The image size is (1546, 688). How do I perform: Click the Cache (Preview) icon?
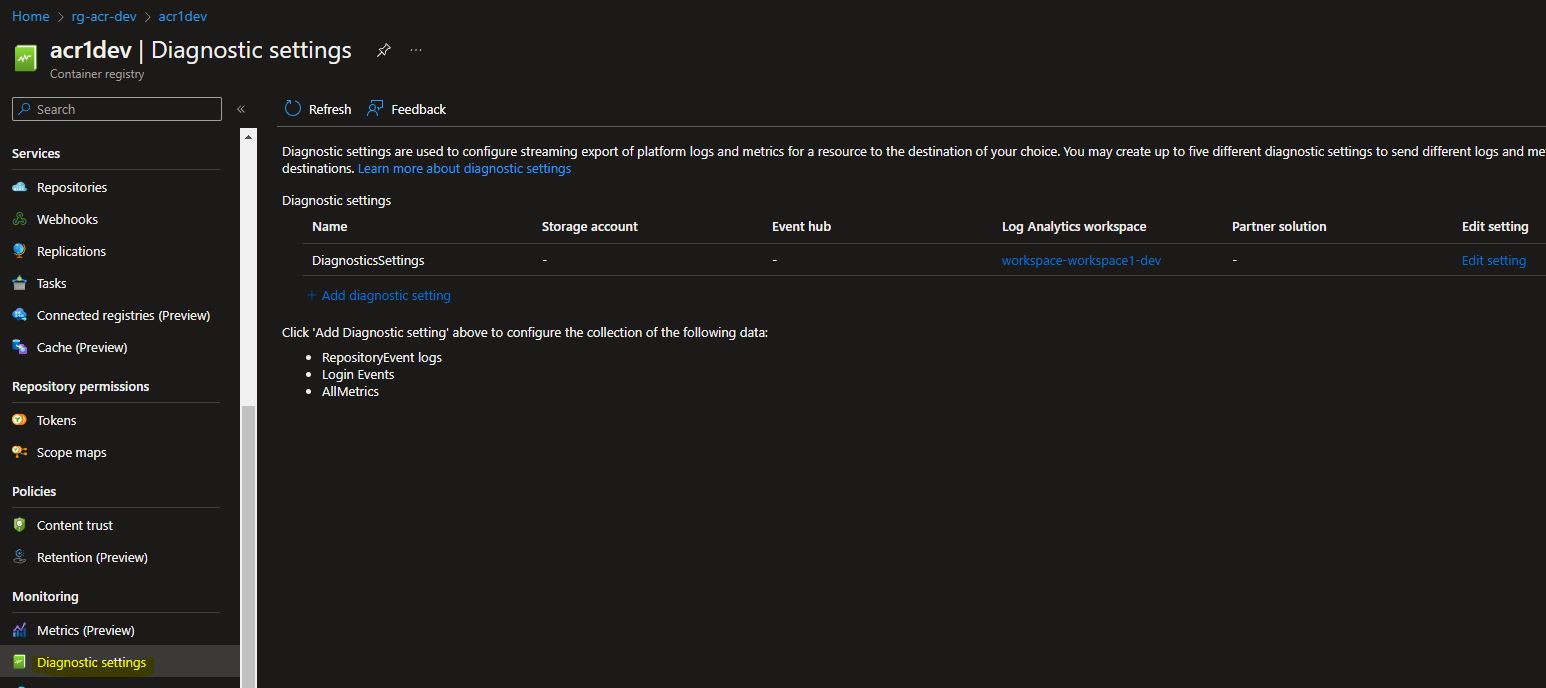pyautogui.click(x=20, y=347)
